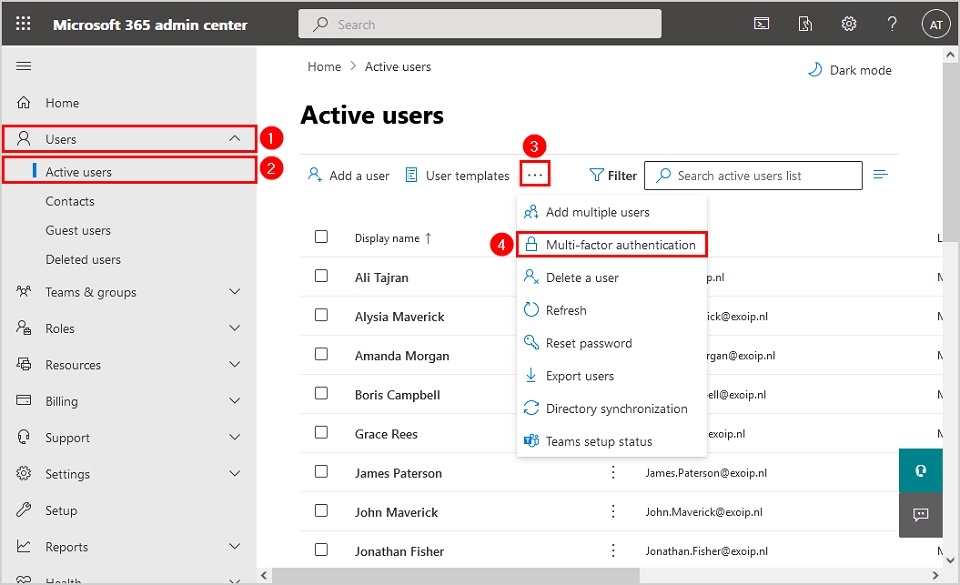Collapse the Users section in the sidebar
Screen dimensions: 960x585
234,138
